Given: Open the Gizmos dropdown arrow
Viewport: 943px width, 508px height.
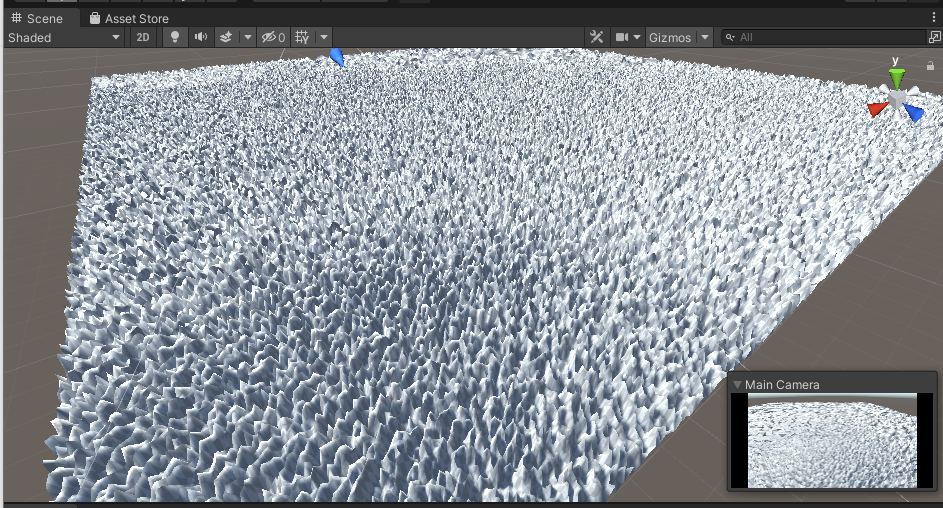Looking at the screenshot, I should pos(704,37).
